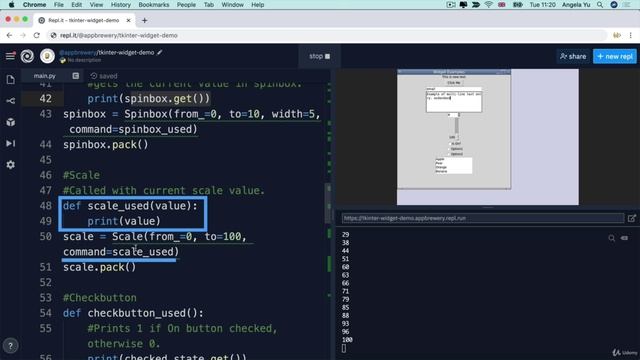
Task: Click the main.py tab options icon
Action: (x=76, y=76)
